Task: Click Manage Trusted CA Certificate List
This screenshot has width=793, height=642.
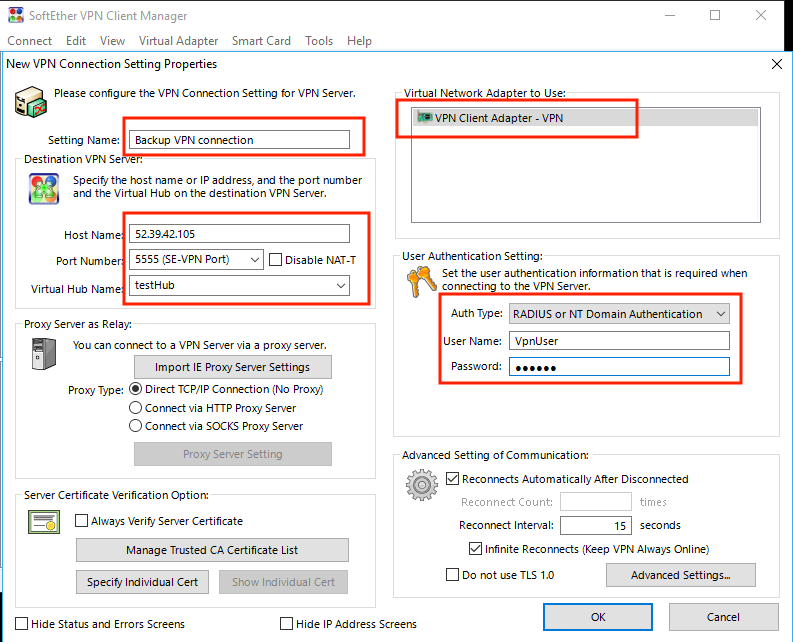Action: coord(212,550)
